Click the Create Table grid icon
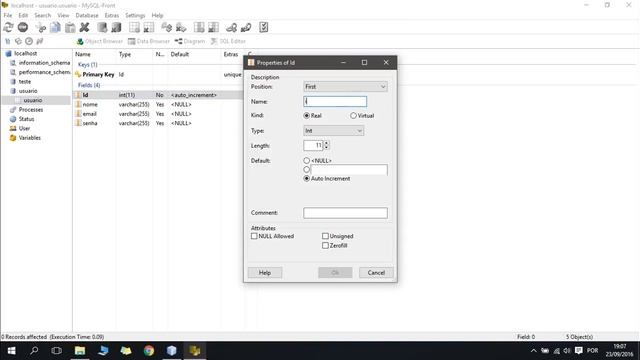The height and width of the screenshot is (360, 640). tap(134, 27)
